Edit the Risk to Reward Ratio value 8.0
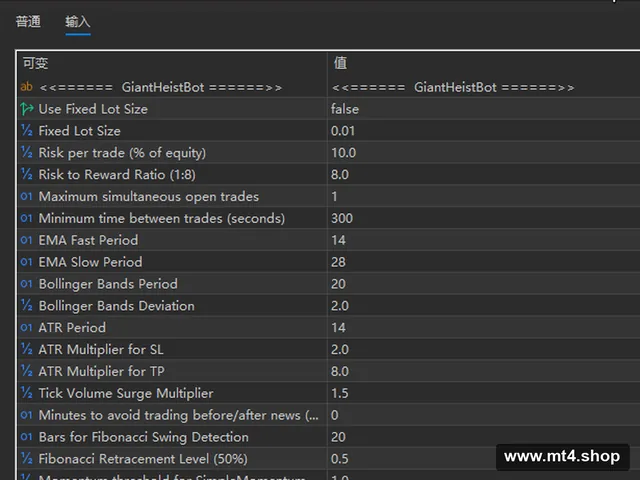Image resolution: width=640 pixels, height=480 pixels. coord(340,174)
